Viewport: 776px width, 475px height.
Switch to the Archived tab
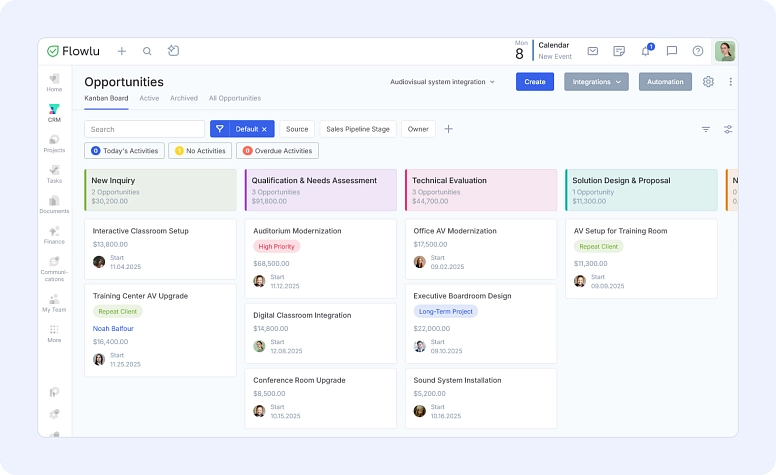coord(183,98)
